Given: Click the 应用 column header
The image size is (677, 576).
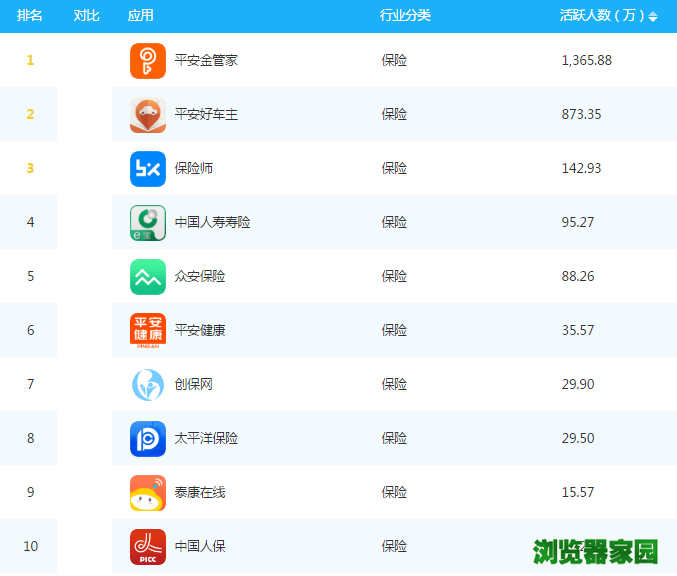Looking at the screenshot, I should (x=141, y=16).
